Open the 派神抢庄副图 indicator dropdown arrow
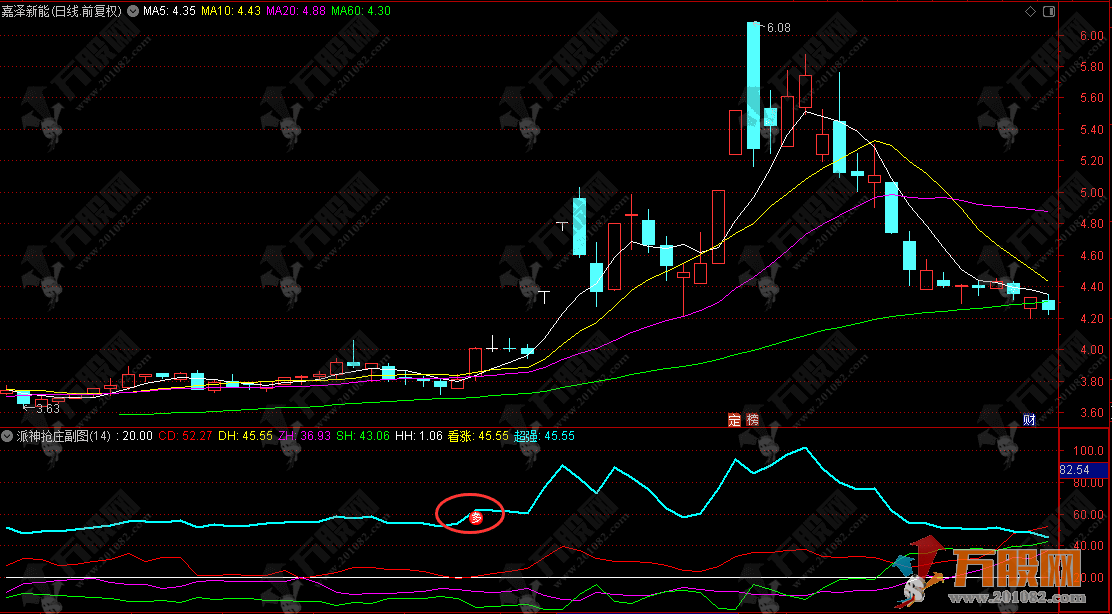This screenshot has width=1112, height=614. point(8,436)
